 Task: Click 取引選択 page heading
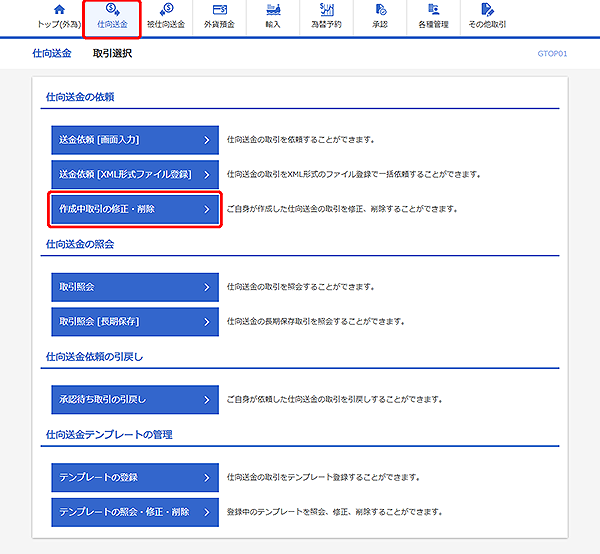click(112, 53)
